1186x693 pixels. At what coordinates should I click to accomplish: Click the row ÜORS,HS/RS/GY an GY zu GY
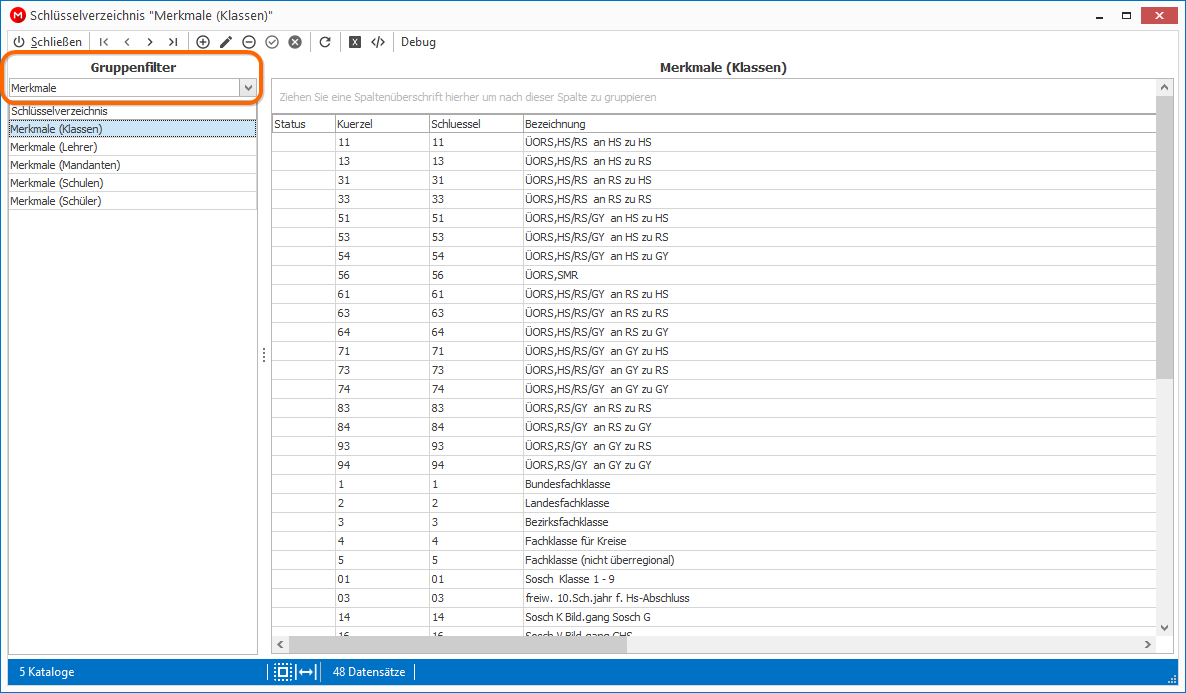pos(714,389)
